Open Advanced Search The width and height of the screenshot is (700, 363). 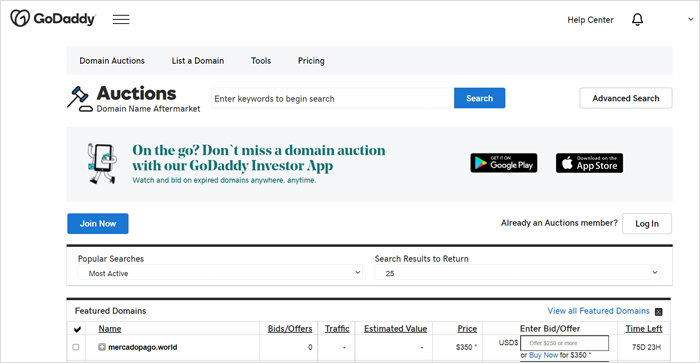(x=625, y=98)
